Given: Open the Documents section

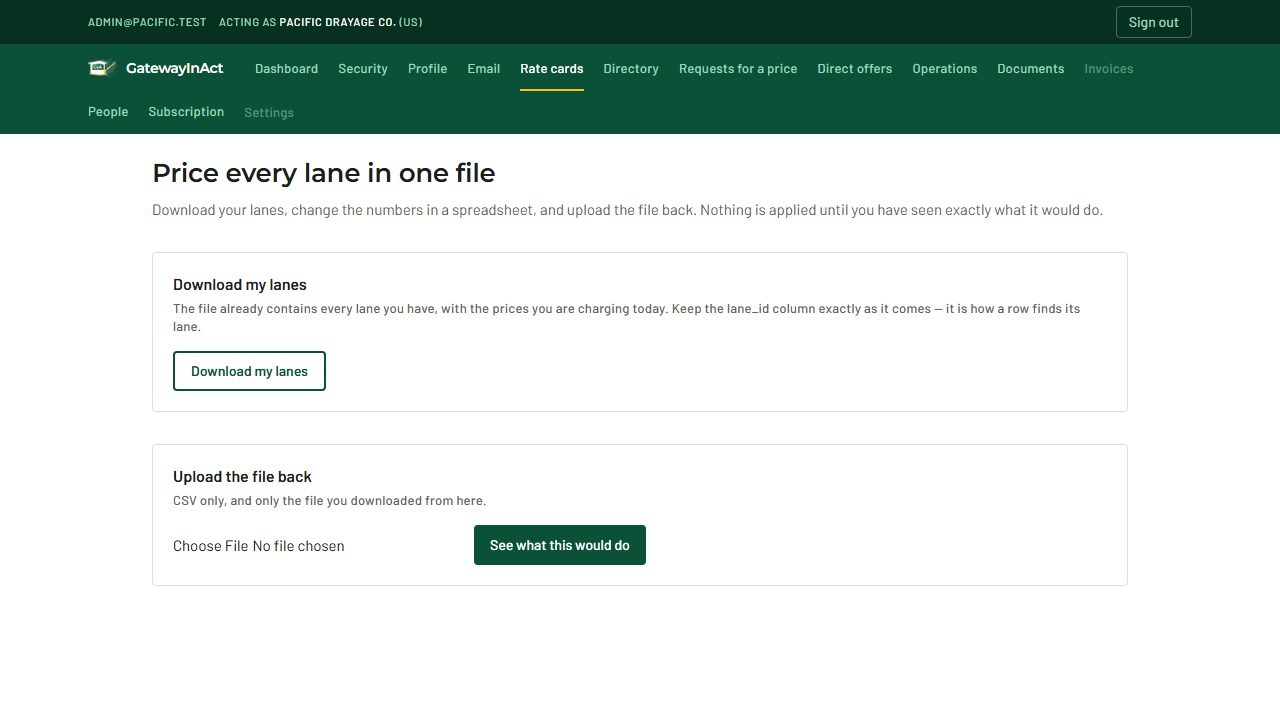Looking at the screenshot, I should pos(1031,69).
